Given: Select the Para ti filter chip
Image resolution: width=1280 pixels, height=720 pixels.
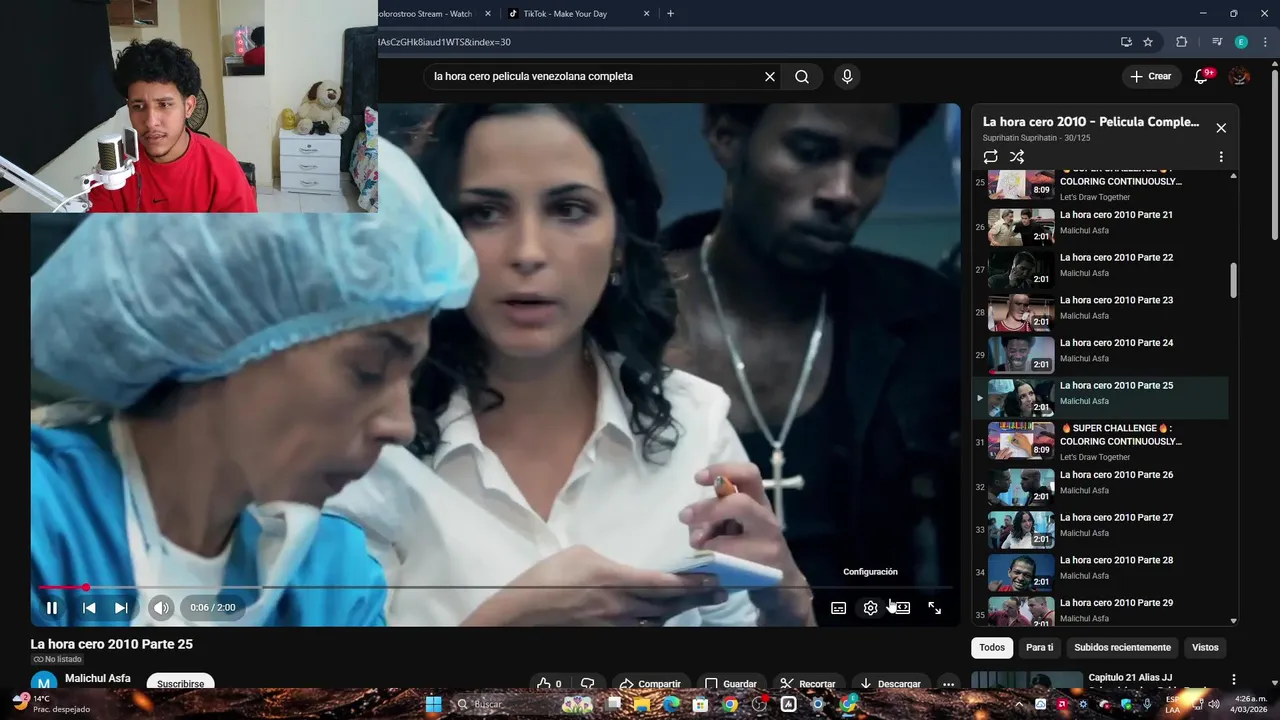Looking at the screenshot, I should point(1040,648).
